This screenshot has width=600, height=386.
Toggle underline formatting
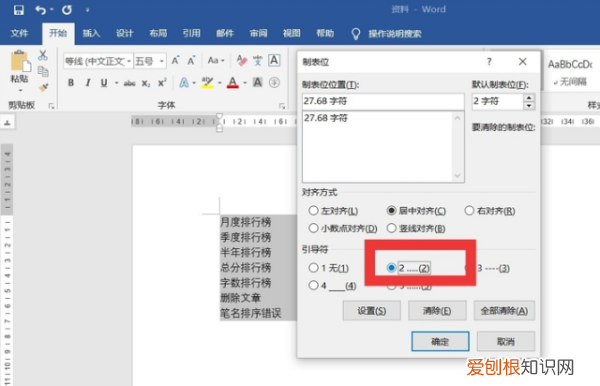click(104, 83)
